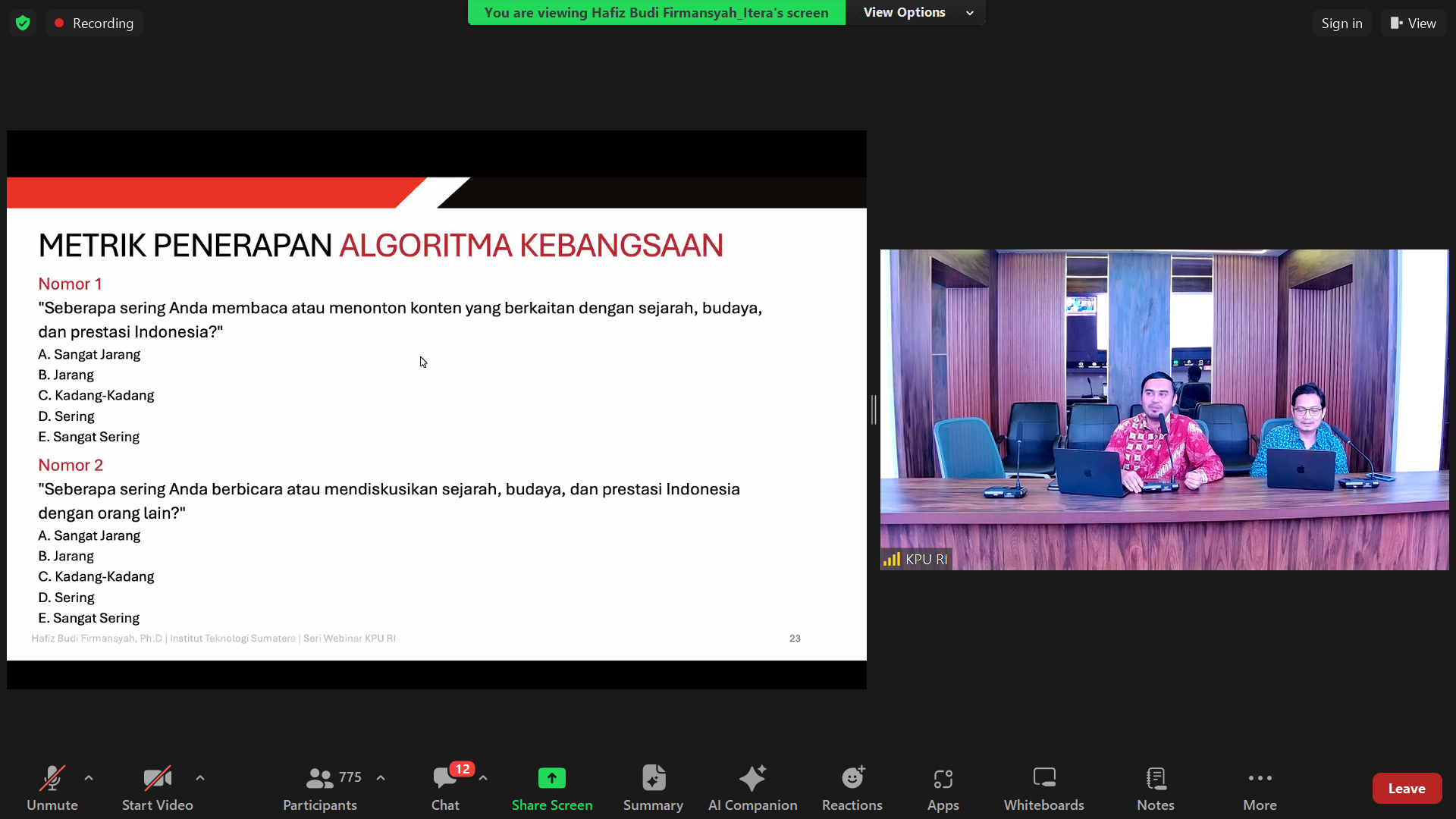Click the red Leave button
This screenshot has width=1456, height=819.
coord(1406,789)
